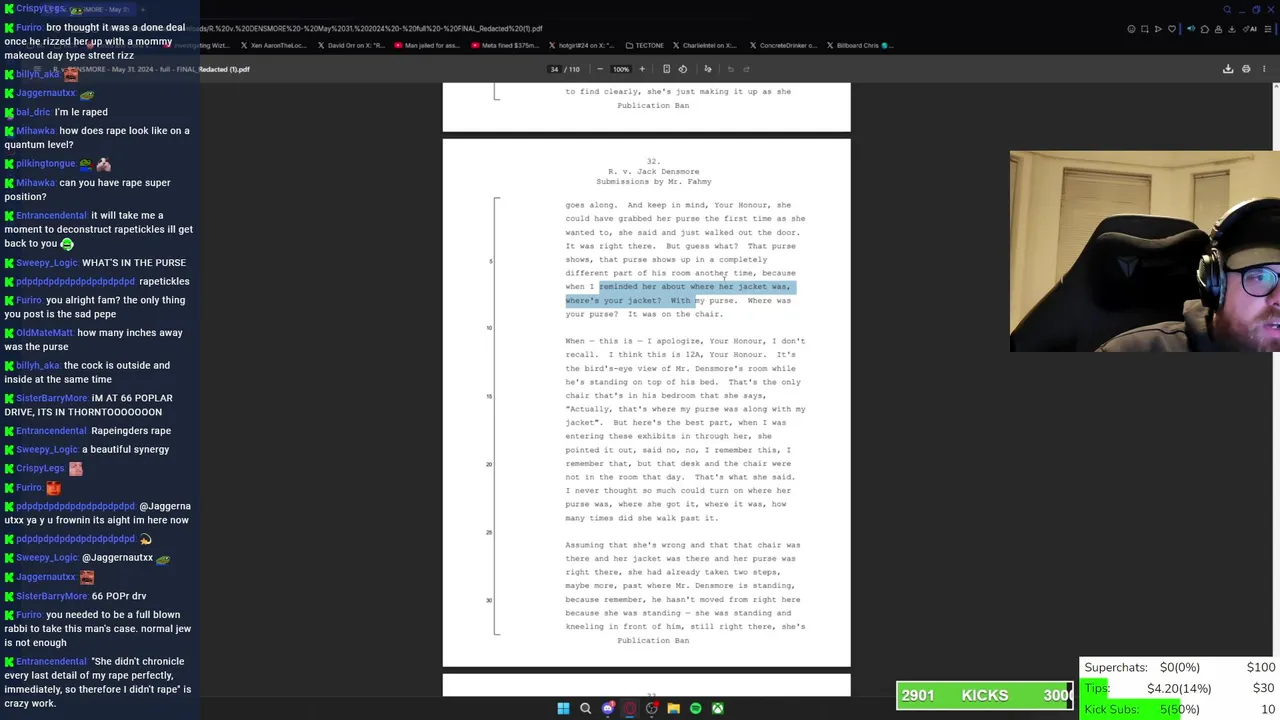Edit the current page number 34 field

coord(554,69)
